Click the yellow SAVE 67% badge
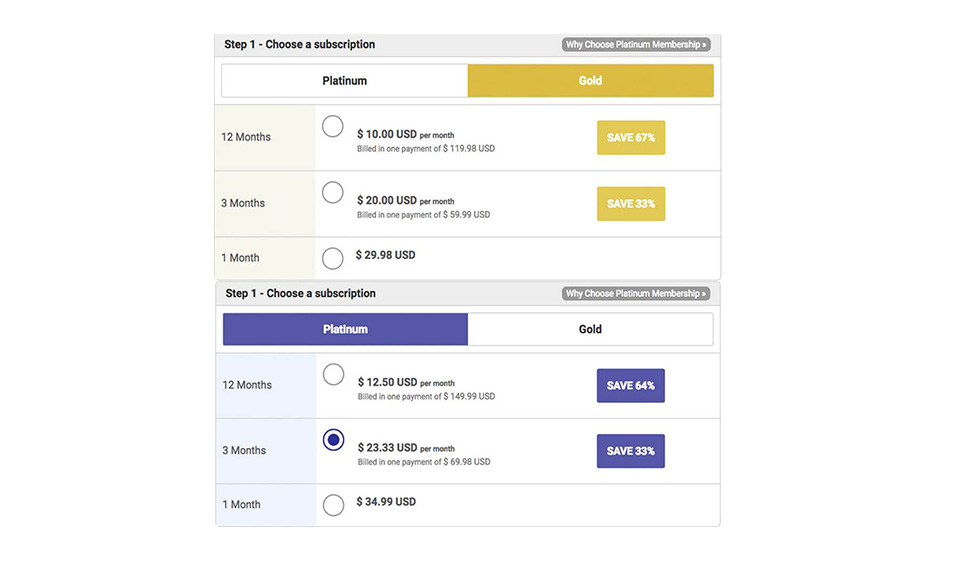 (631, 138)
